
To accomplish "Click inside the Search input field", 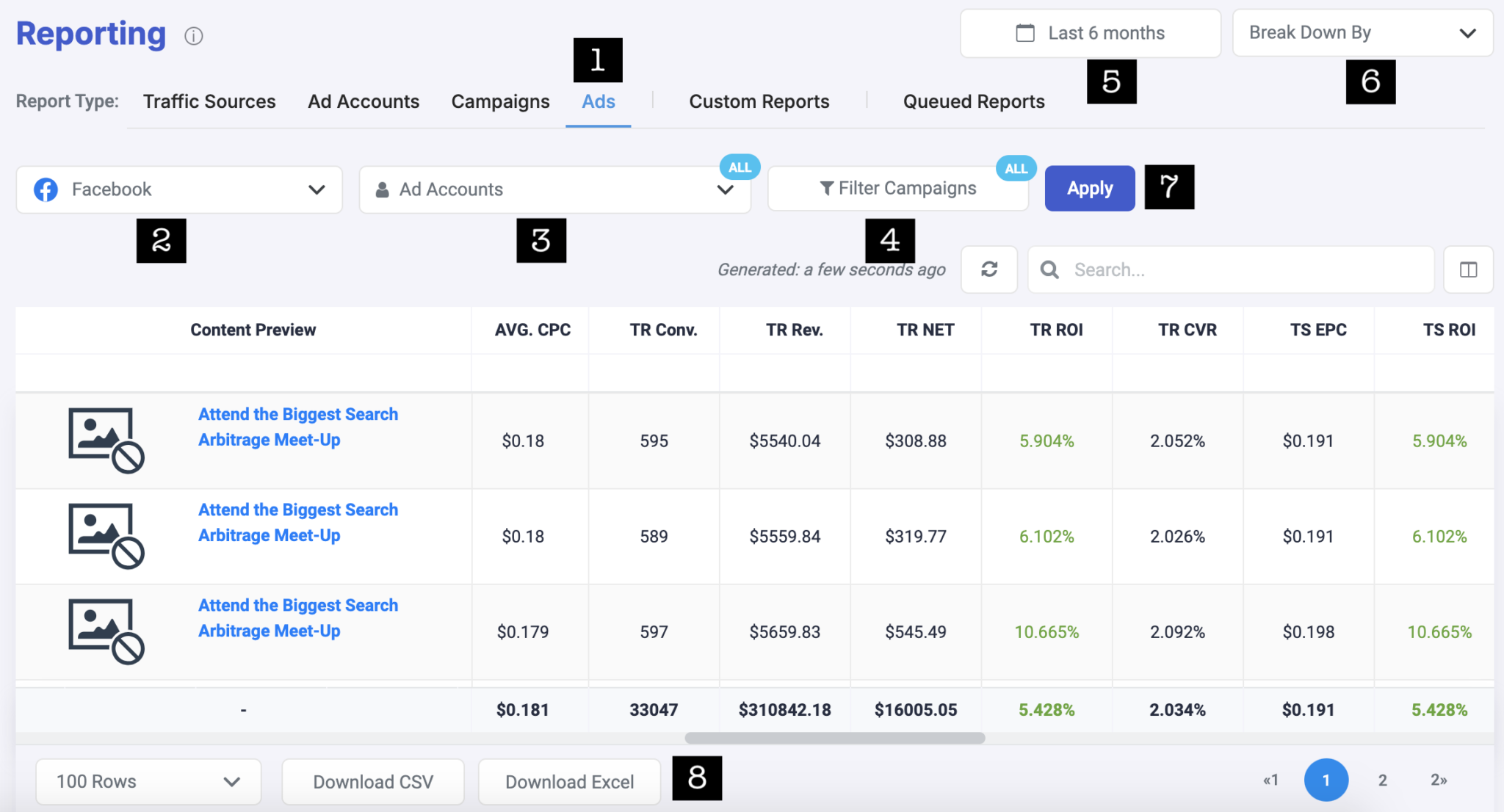I will [x=1212, y=269].
